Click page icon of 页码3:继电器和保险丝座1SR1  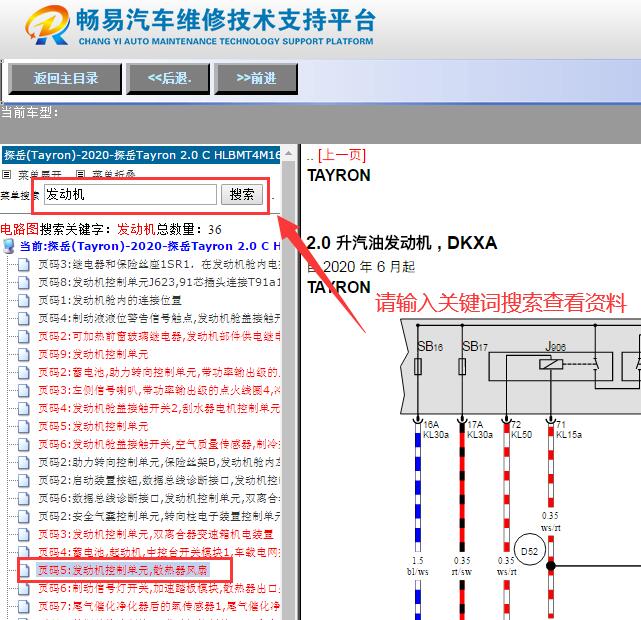(24, 264)
